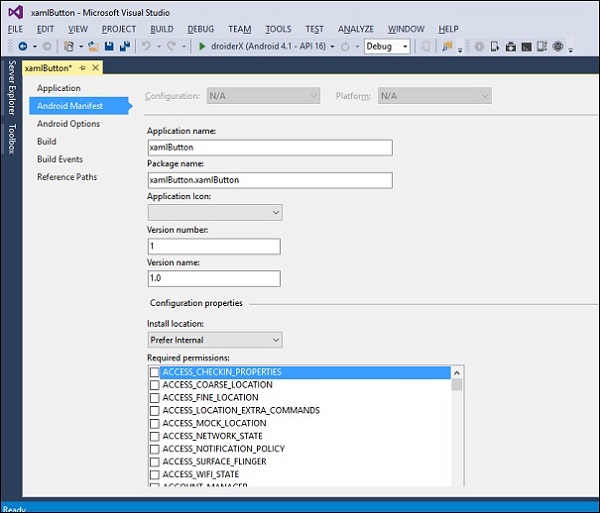Viewport: 600px width, 513px height.
Task: Pin the xamlButton document tab
Action: click(82, 68)
